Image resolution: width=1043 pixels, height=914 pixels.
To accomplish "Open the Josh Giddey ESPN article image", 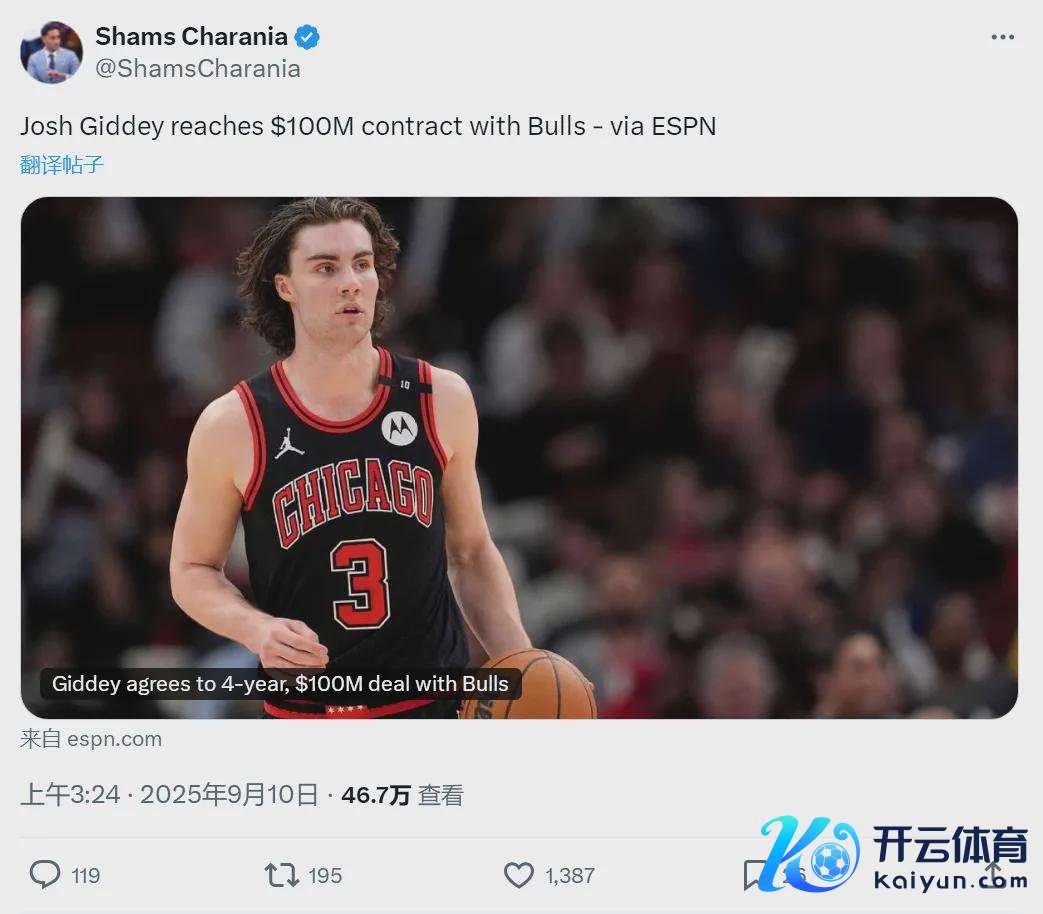I will [x=519, y=458].
